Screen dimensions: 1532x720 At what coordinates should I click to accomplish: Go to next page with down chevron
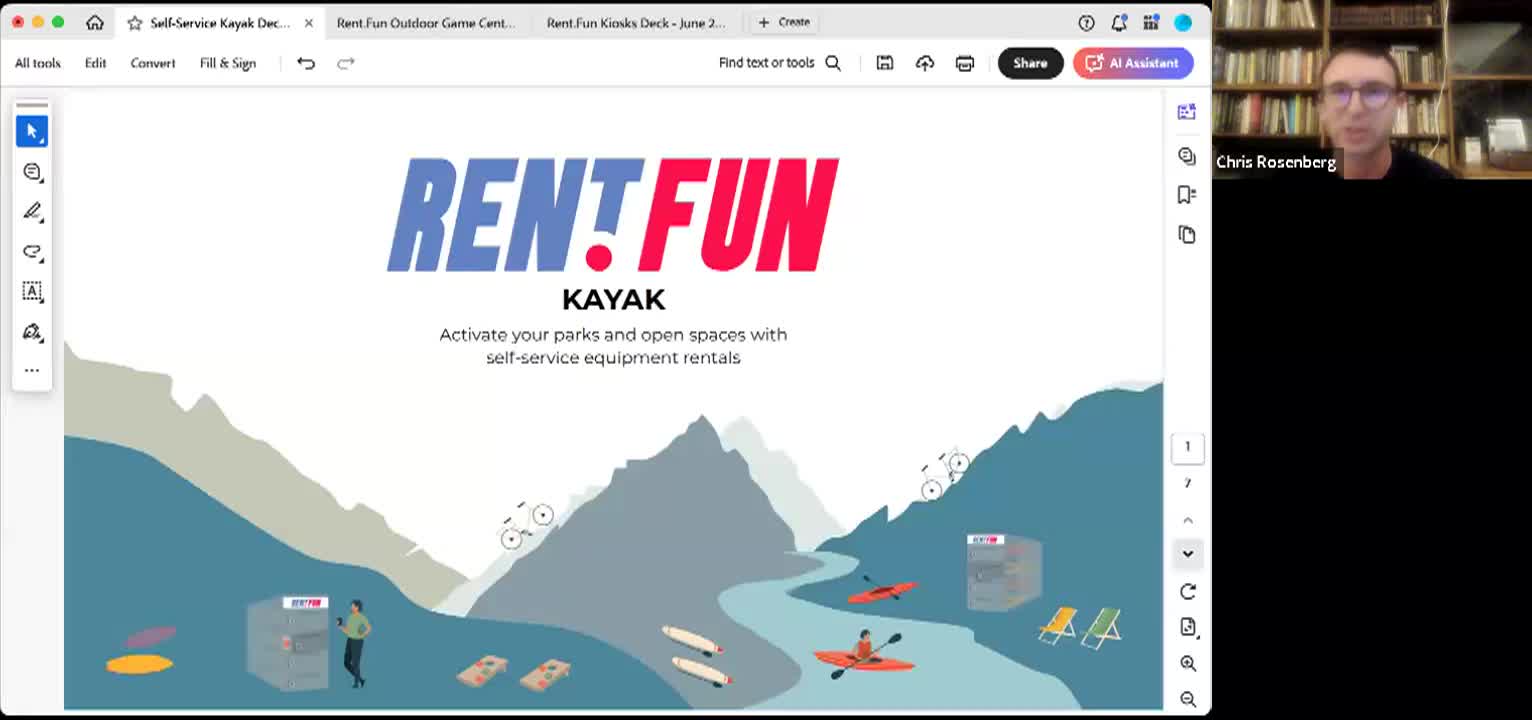point(1188,553)
